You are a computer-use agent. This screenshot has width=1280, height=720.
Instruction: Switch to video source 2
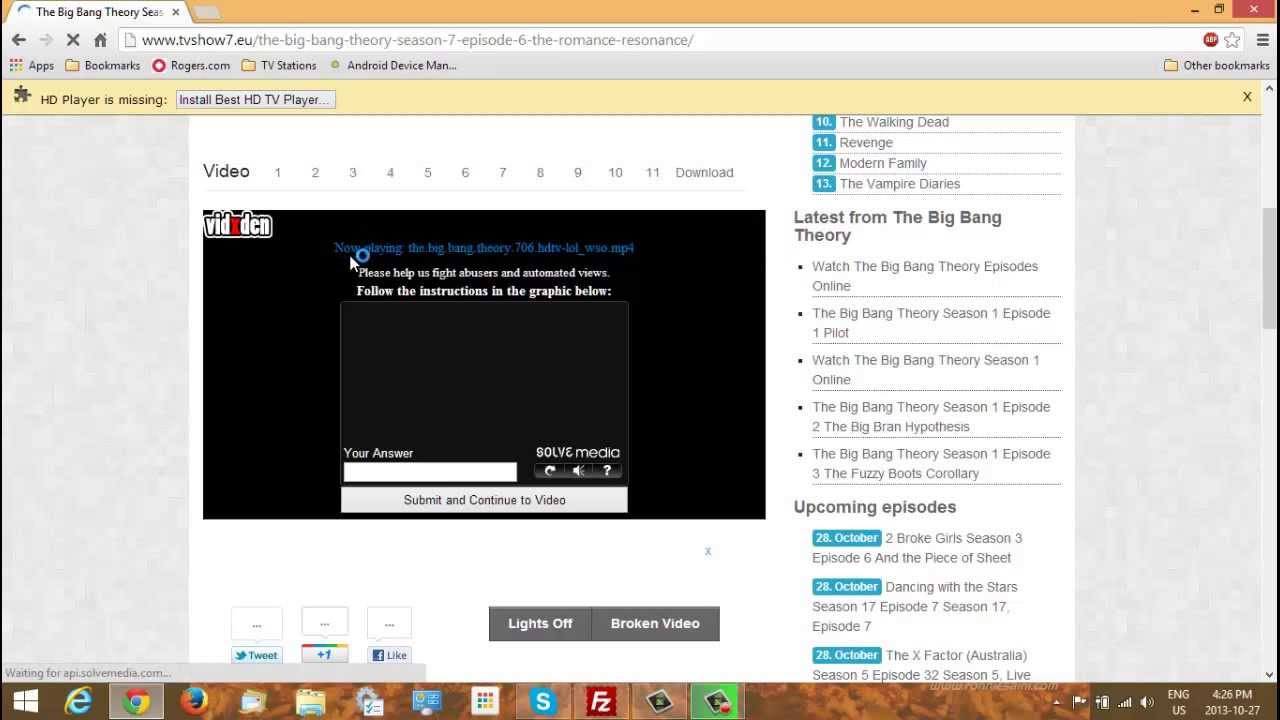(315, 172)
